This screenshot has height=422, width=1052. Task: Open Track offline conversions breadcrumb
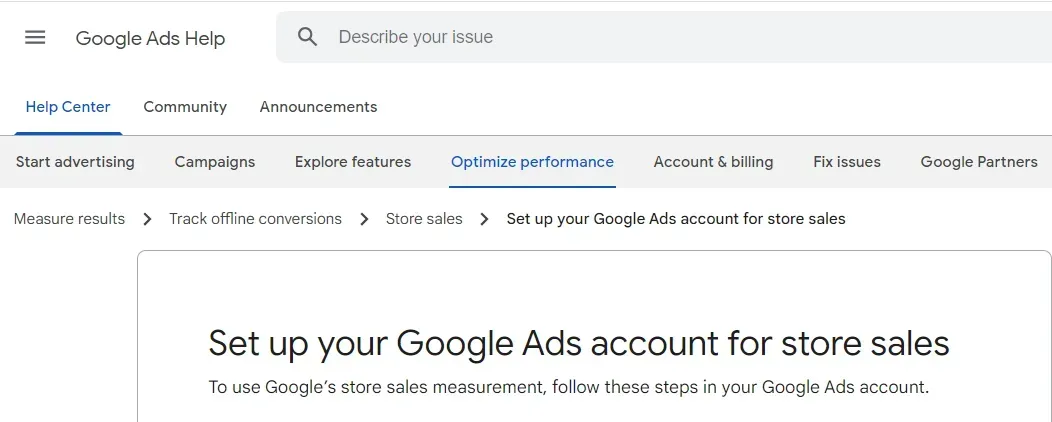pyautogui.click(x=255, y=219)
